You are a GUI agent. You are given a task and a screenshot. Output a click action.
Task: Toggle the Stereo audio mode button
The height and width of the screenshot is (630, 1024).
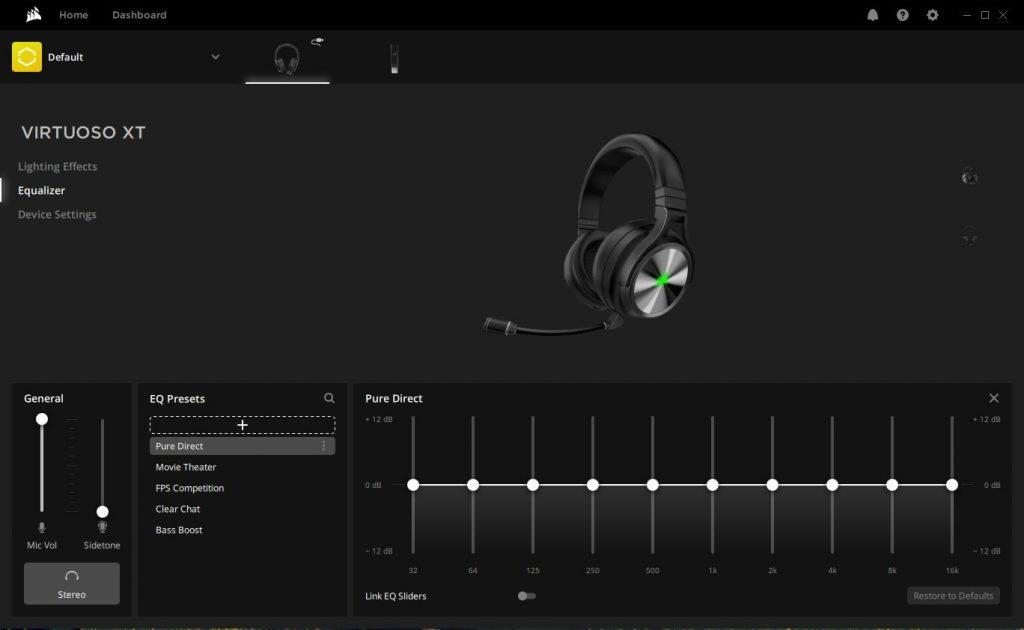click(x=72, y=584)
